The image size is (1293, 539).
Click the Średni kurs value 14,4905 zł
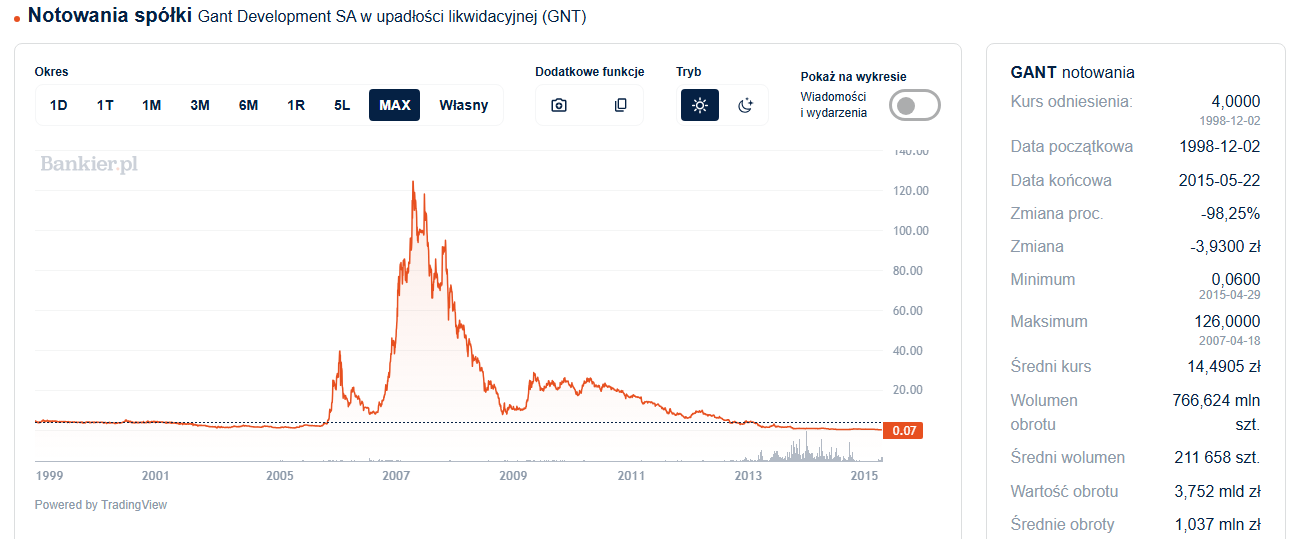point(1222,367)
